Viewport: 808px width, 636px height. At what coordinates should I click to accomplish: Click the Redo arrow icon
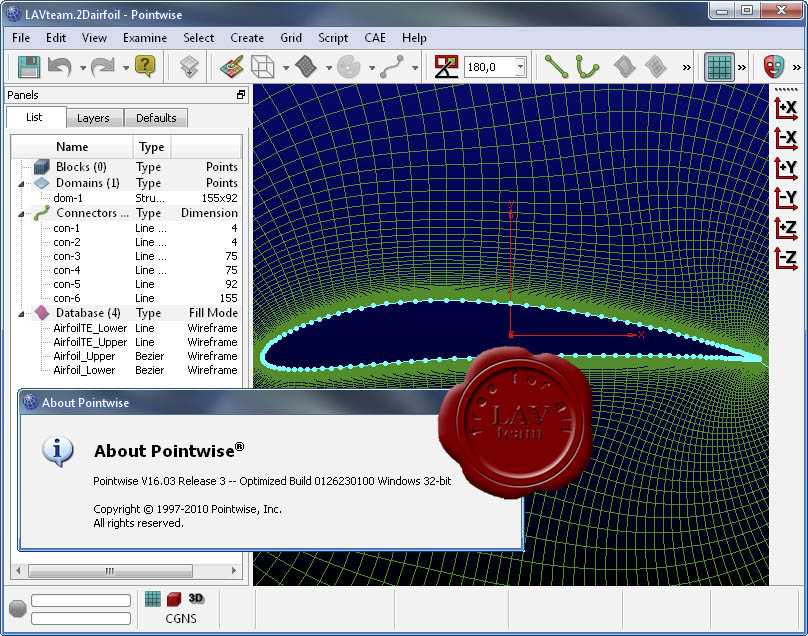[x=102, y=67]
